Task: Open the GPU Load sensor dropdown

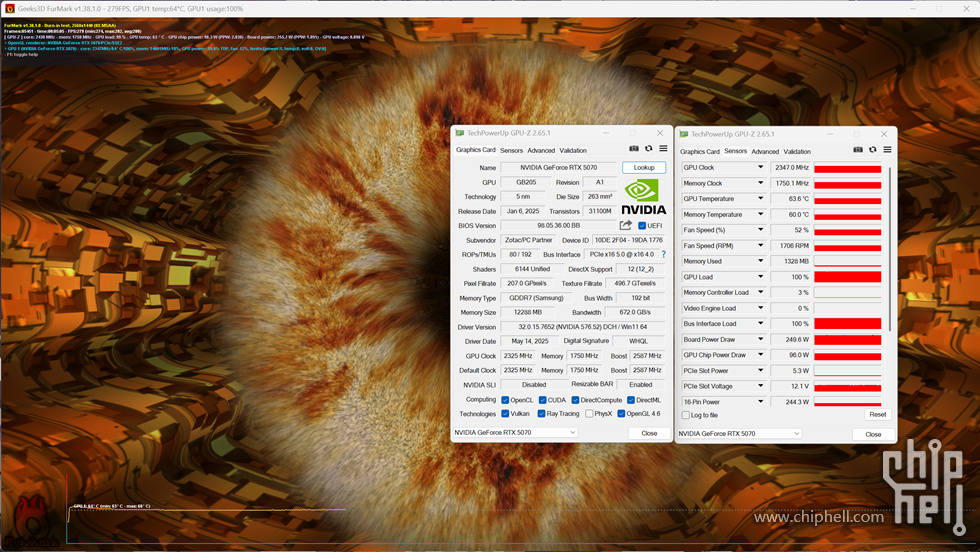Action: pos(761,277)
